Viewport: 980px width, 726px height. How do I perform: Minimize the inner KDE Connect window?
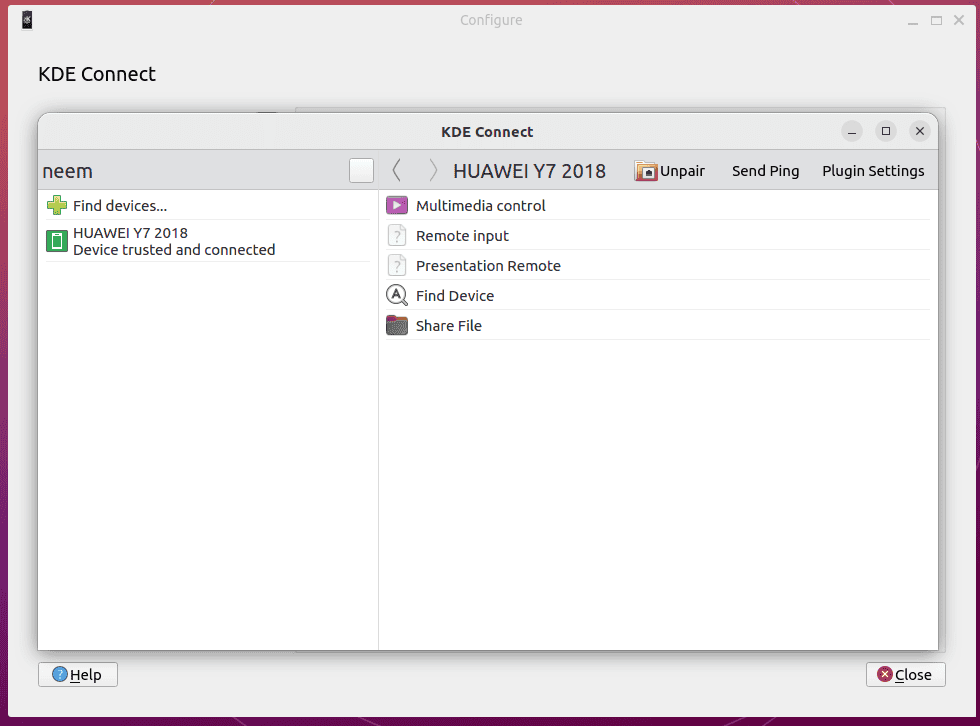pyautogui.click(x=851, y=131)
